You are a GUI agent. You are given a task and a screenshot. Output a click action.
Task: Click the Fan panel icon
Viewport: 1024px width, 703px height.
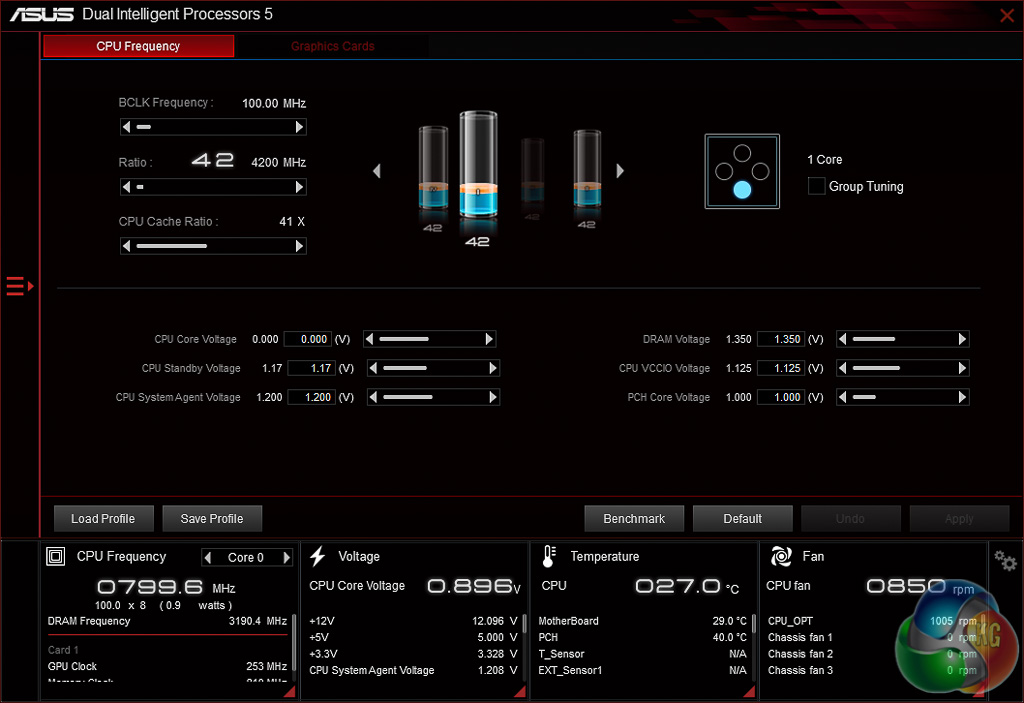[781, 557]
